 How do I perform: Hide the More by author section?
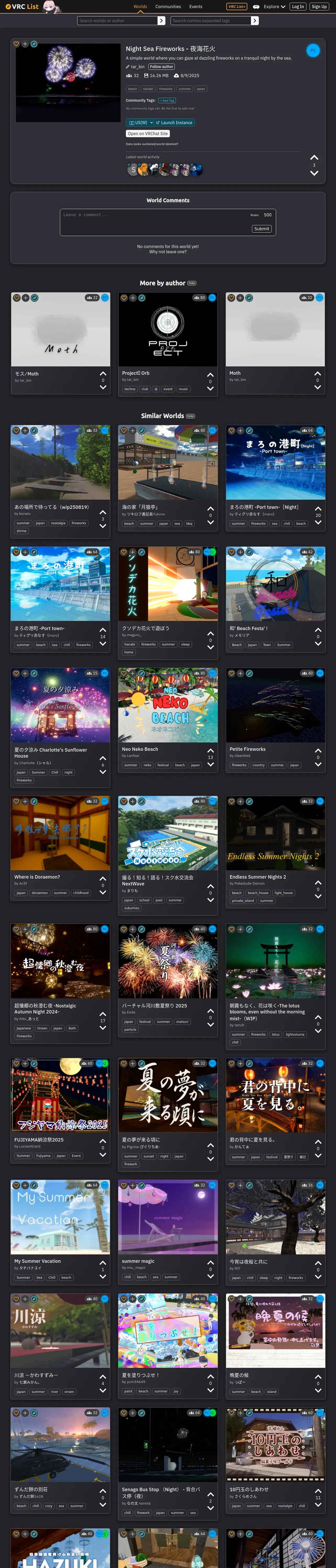pyautogui.click(x=192, y=283)
